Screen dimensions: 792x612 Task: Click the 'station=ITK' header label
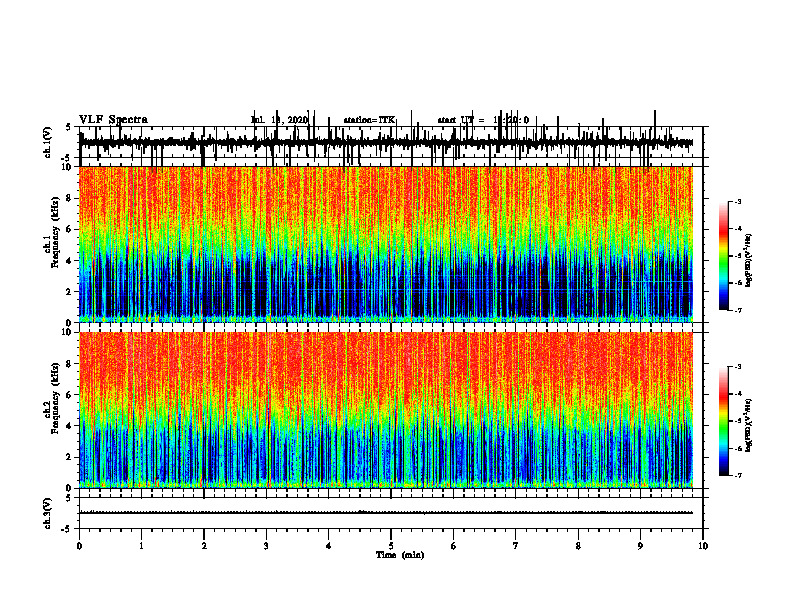tap(369, 120)
